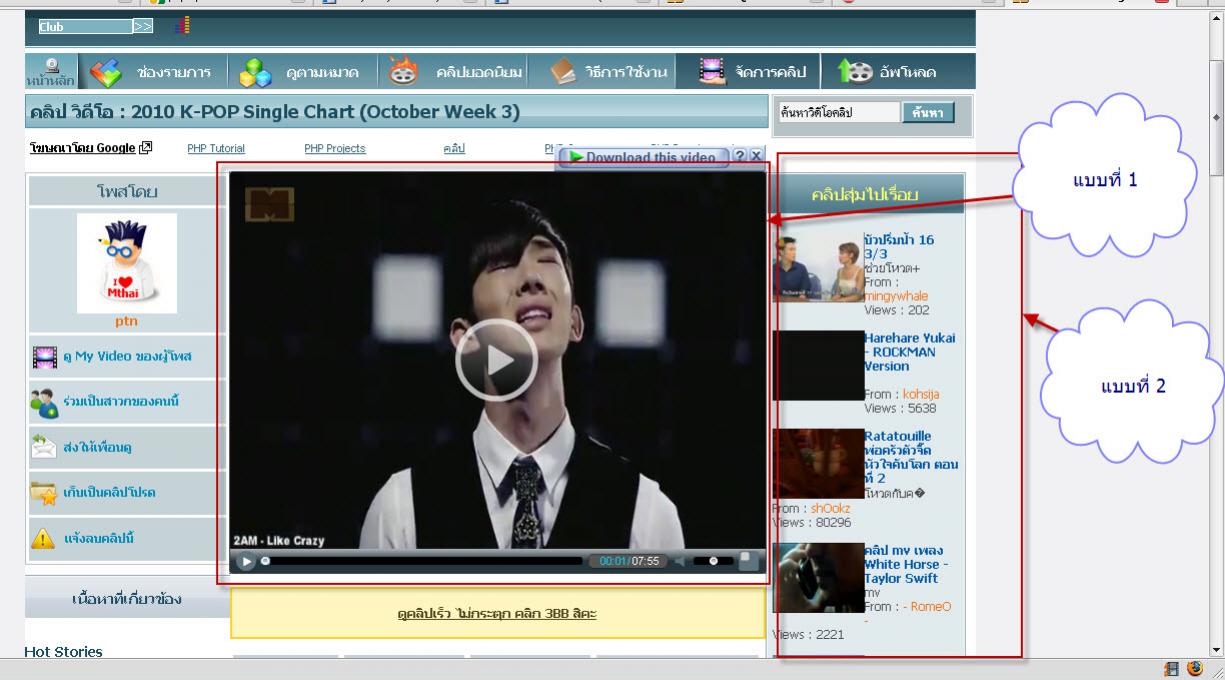Viewport: 1225px width, 680px height.
Task: Click ส่งให้เพื่อนดู send to friend link
Action: click(98, 447)
